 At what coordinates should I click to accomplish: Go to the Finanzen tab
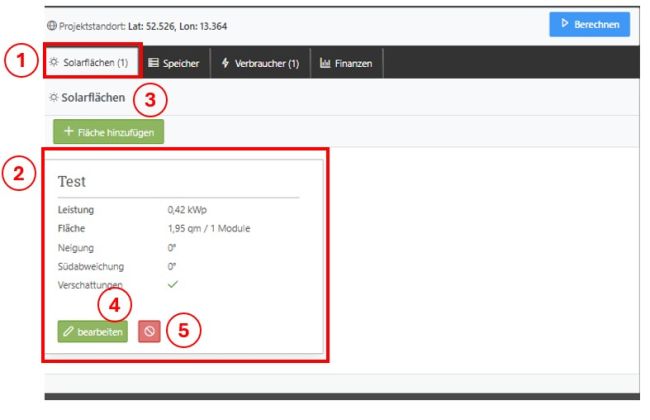[346, 63]
